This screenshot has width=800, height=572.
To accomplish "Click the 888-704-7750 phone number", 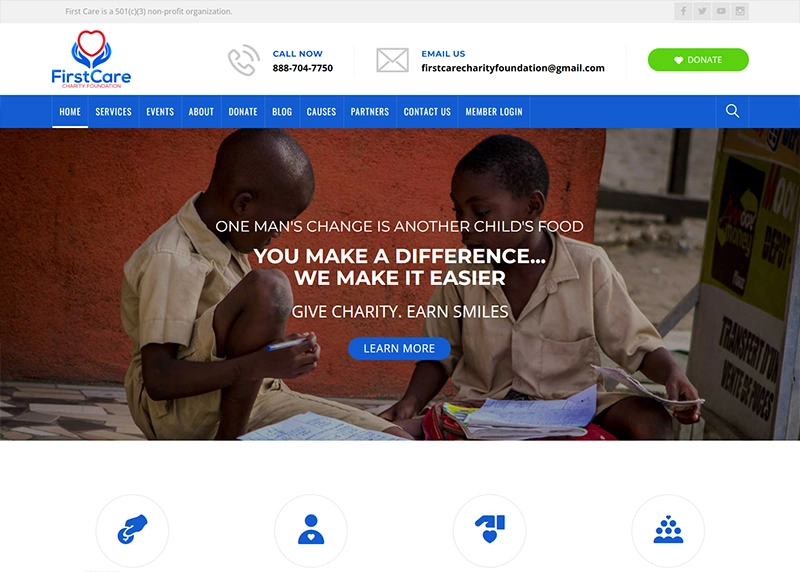I will coord(303,68).
